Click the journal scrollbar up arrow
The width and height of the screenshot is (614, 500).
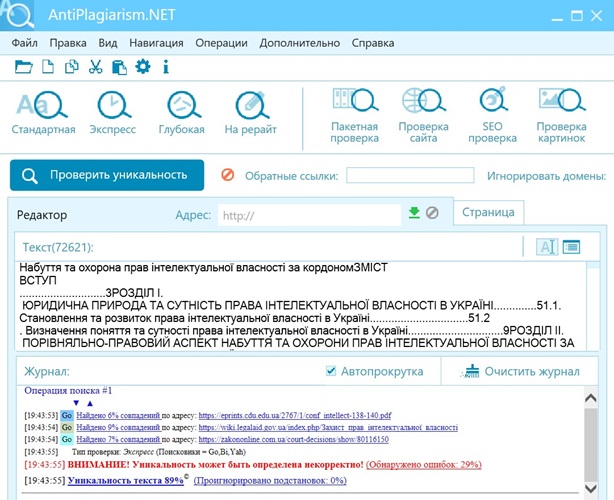coord(591,398)
